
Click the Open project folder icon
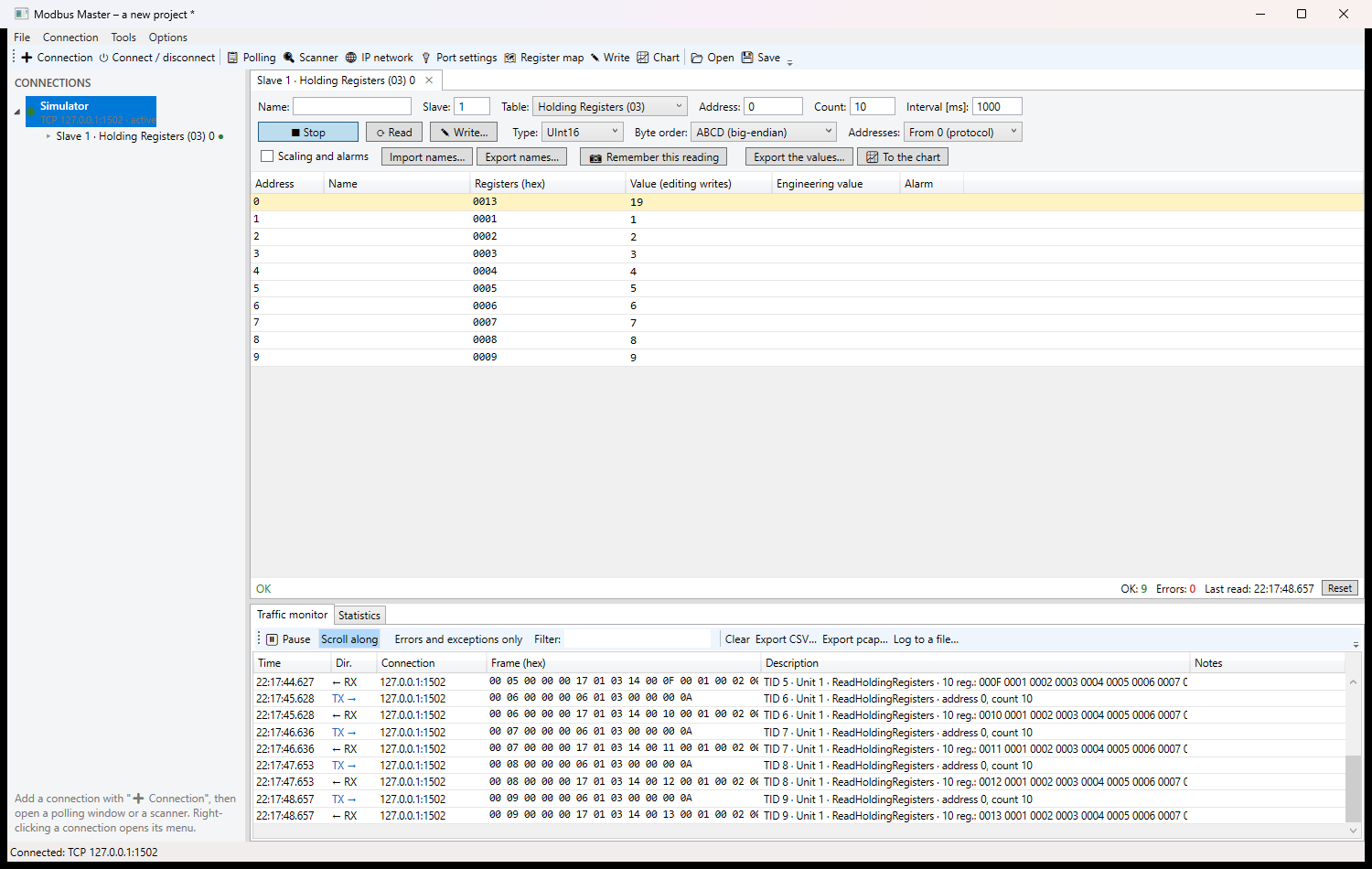pyautogui.click(x=697, y=58)
